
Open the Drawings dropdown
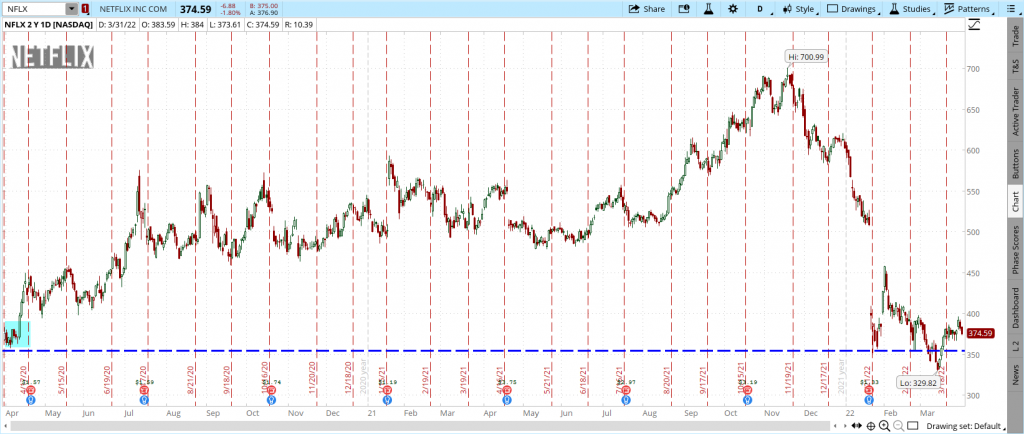click(x=854, y=9)
